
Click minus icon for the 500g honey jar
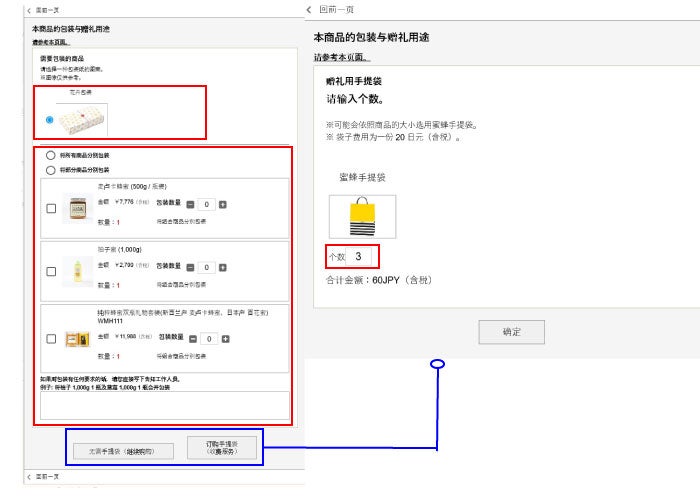pyautogui.click(x=191, y=204)
